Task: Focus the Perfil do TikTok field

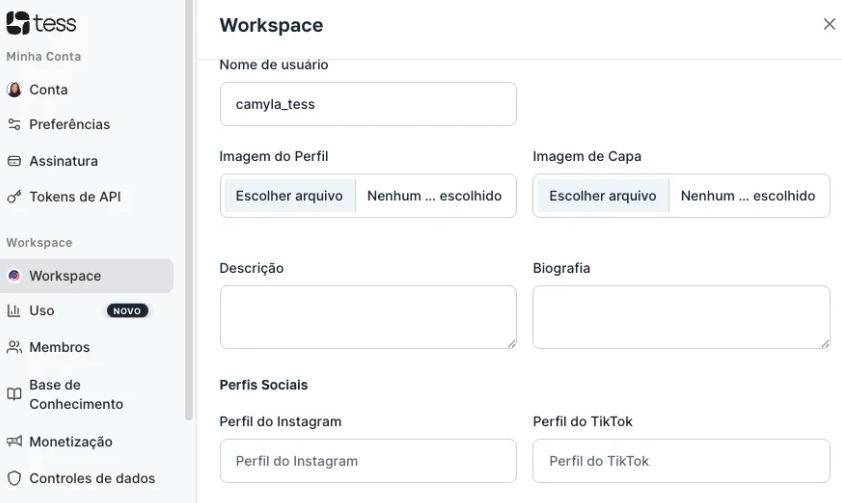Action: pyautogui.click(x=681, y=461)
